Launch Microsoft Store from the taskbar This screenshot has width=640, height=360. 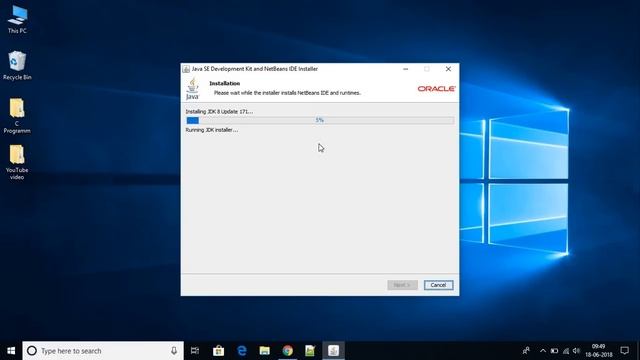coord(218,351)
